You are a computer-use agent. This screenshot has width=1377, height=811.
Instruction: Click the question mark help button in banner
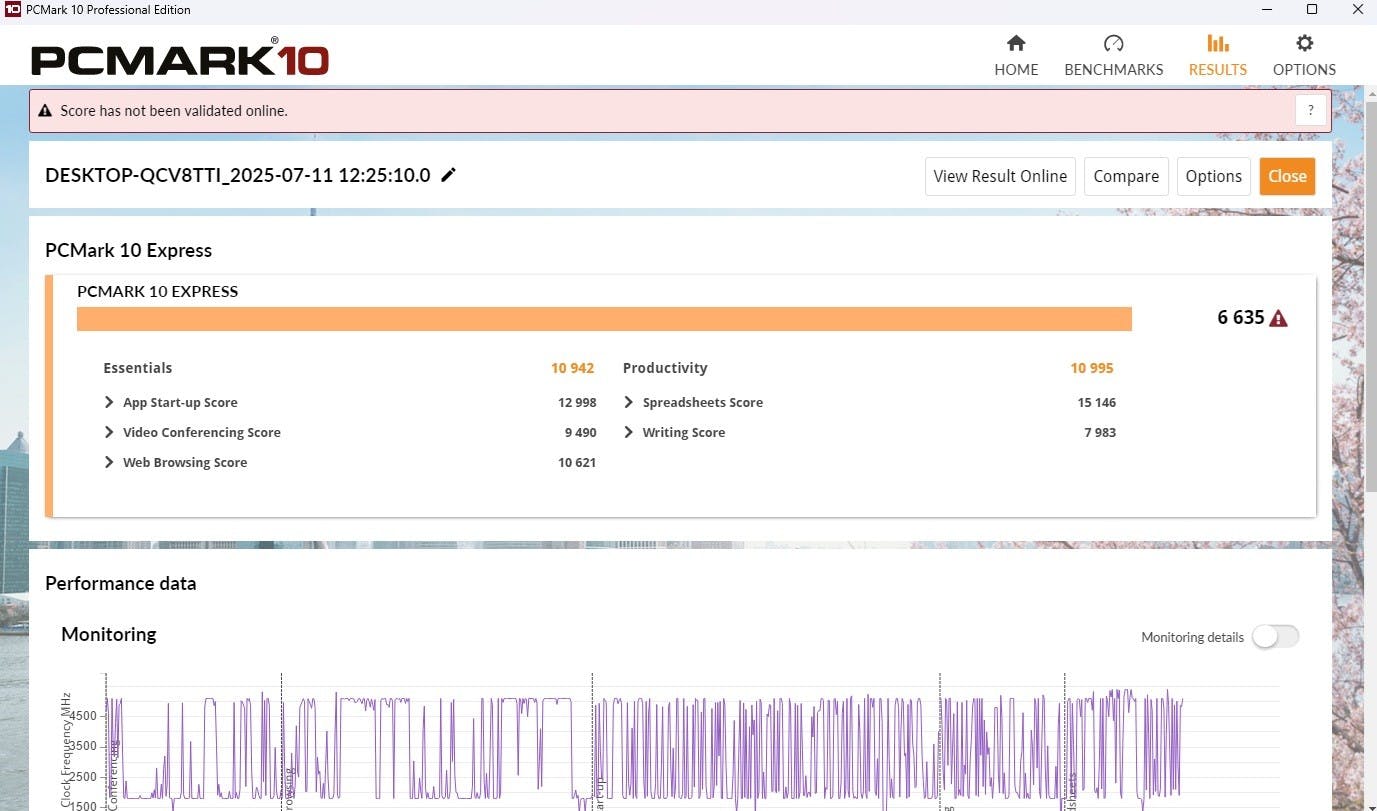click(1310, 111)
